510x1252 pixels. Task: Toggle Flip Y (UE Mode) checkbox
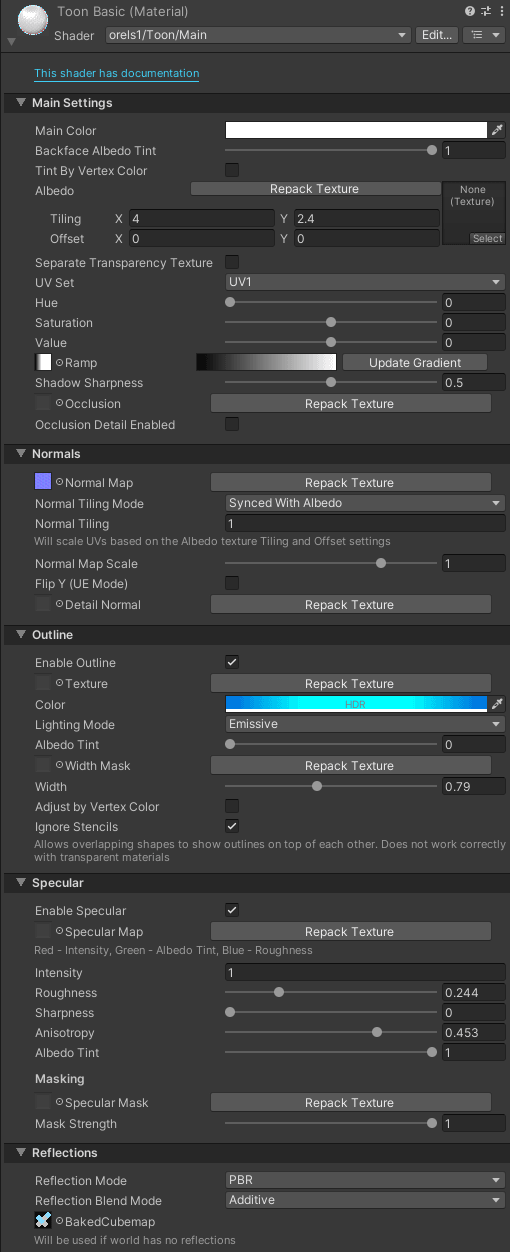click(232, 583)
